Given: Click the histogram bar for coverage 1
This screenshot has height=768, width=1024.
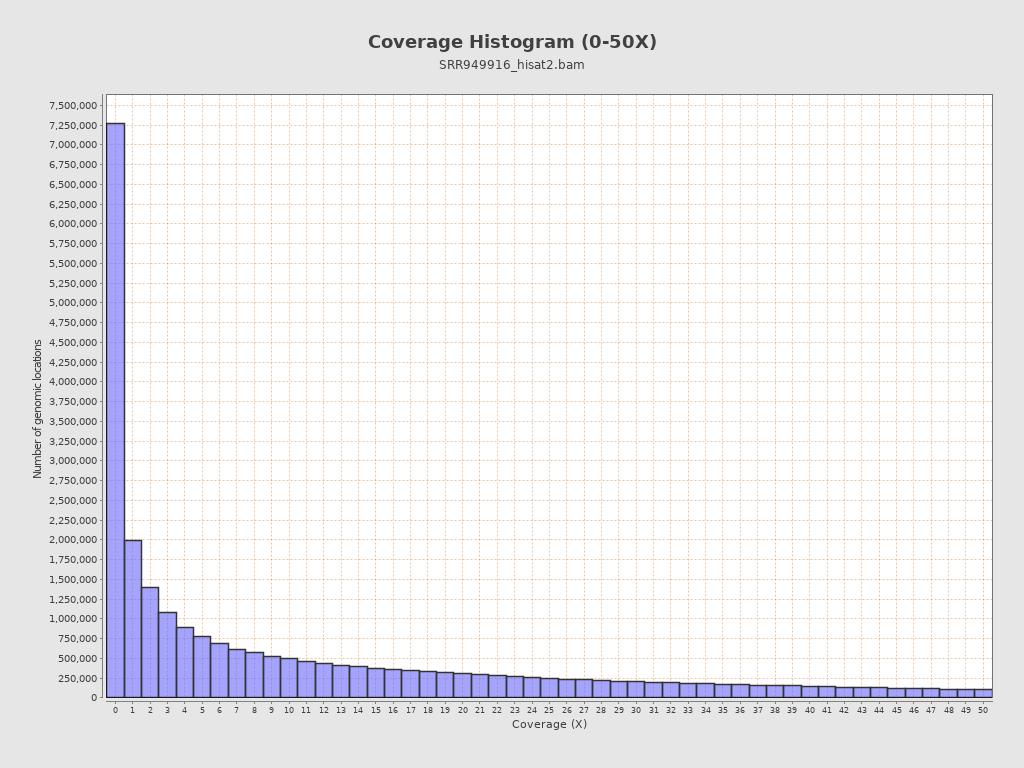Looking at the screenshot, I should click(x=133, y=618).
